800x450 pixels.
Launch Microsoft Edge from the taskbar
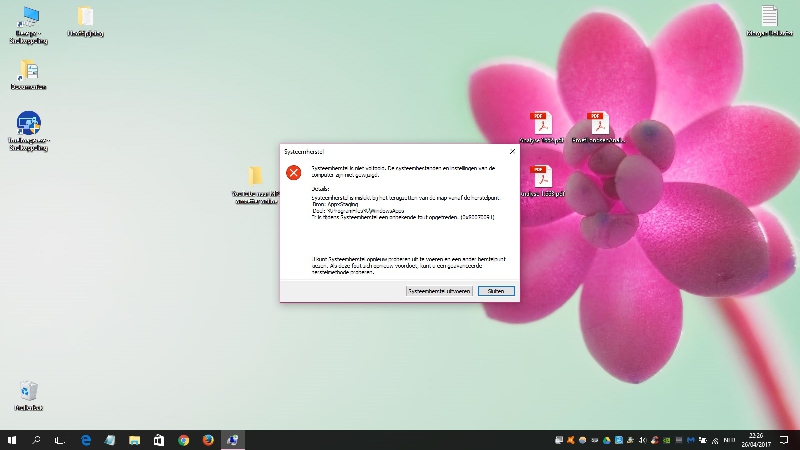86,440
